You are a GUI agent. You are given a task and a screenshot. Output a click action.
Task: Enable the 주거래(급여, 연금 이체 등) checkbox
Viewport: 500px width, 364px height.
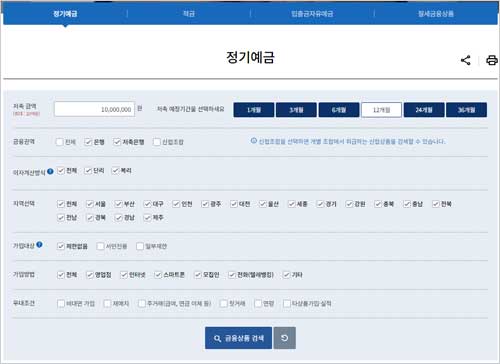pos(142,304)
